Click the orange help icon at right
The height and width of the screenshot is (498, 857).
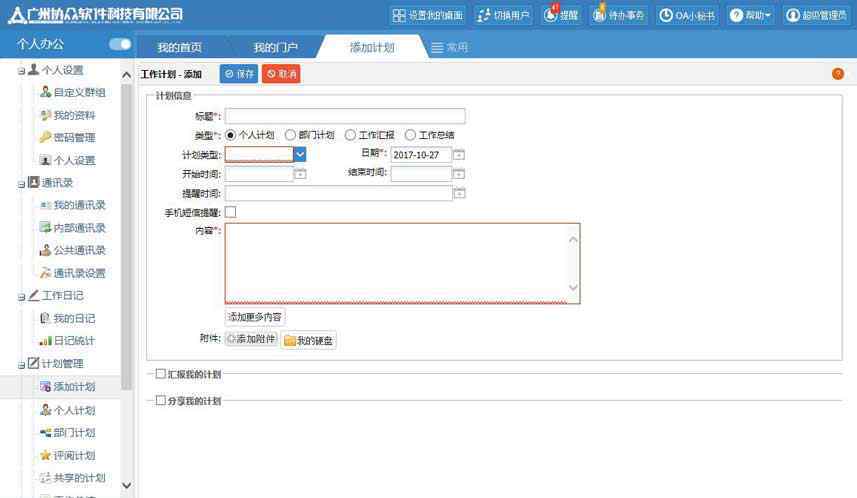838,74
